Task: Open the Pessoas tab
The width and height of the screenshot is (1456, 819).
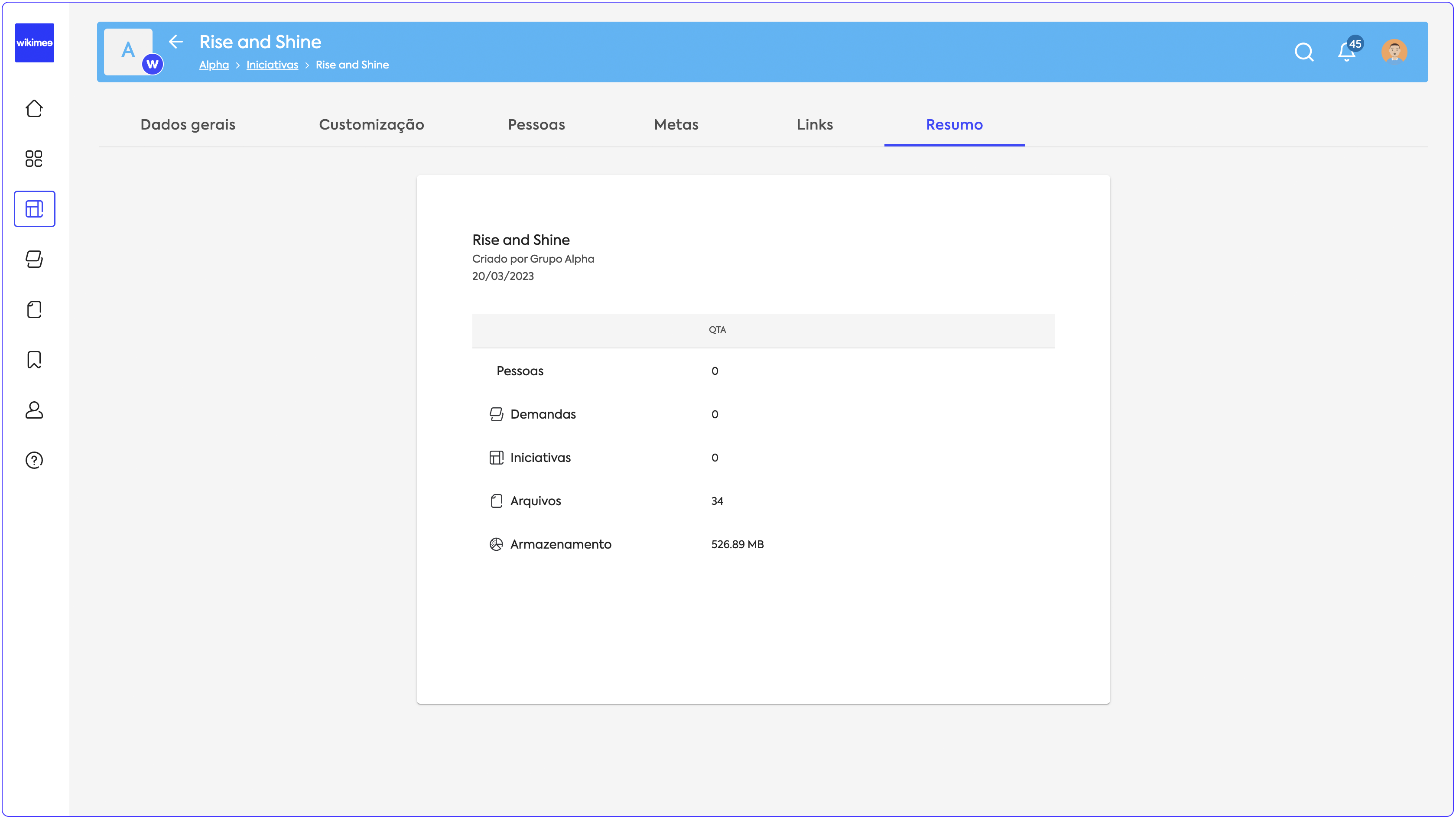Action: point(536,125)
